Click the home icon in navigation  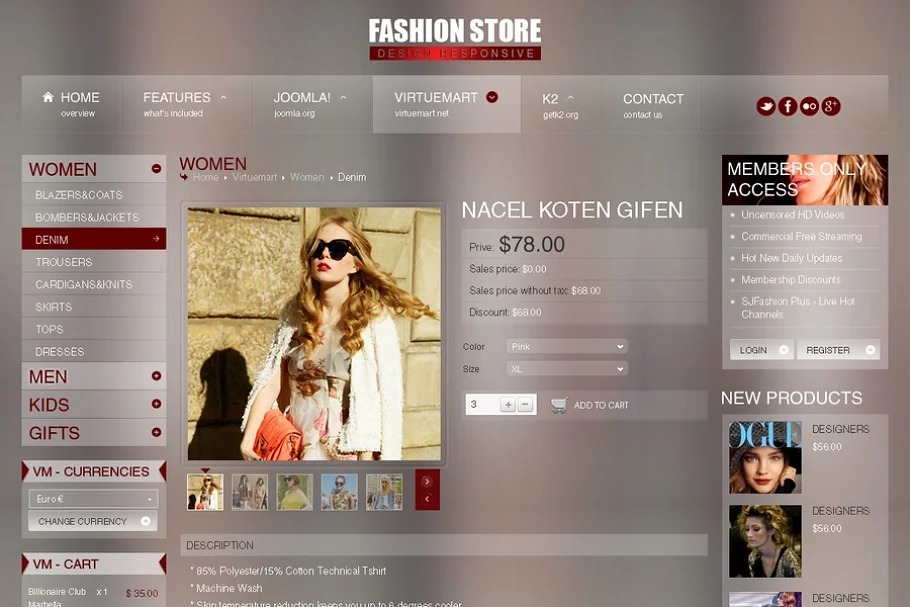coord(48,97)
